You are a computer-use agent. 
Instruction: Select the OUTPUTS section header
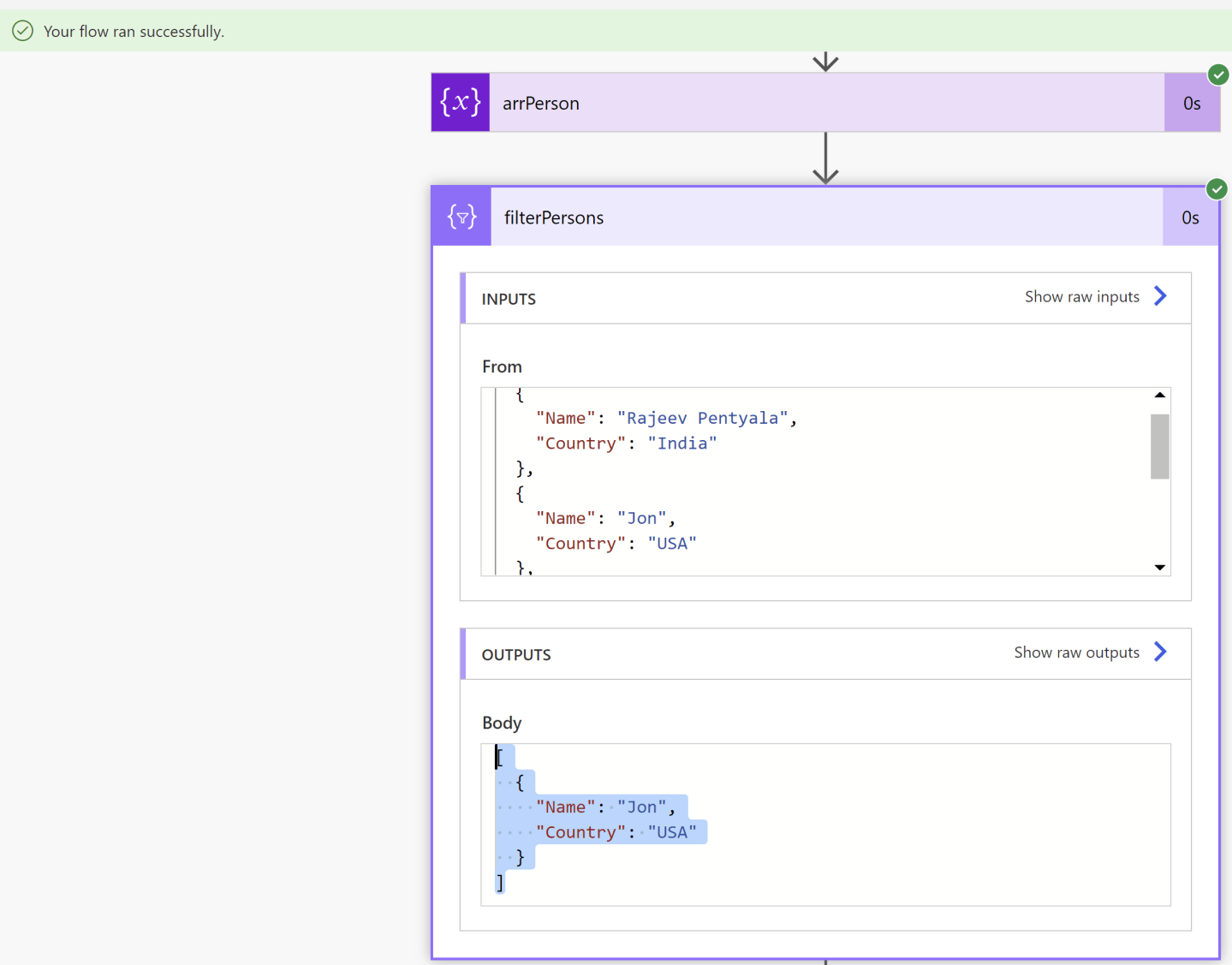pyautogui.click(x=516, y=654)
